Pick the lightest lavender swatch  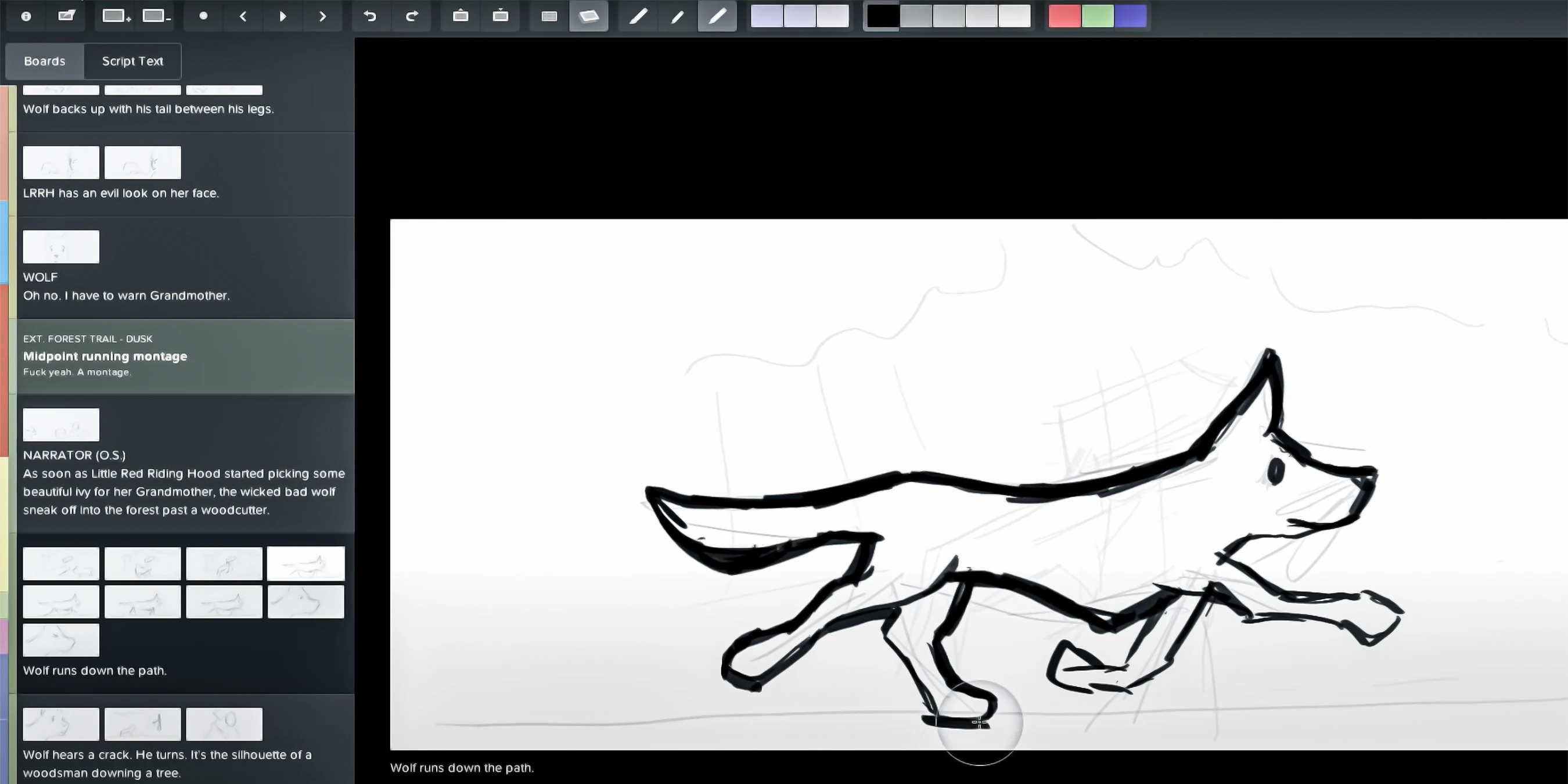click(833, 16)
